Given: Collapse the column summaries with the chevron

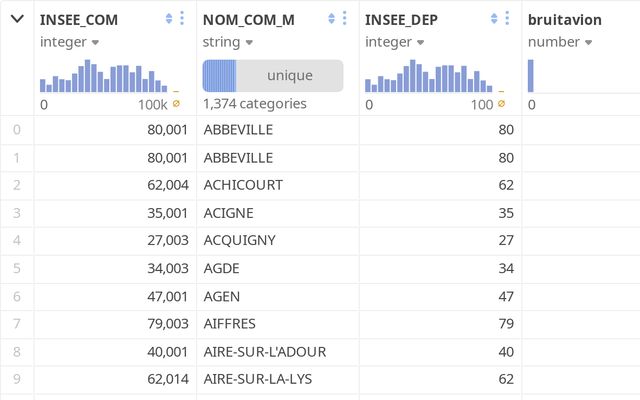Looking at the screenshot, I should 17,19.
